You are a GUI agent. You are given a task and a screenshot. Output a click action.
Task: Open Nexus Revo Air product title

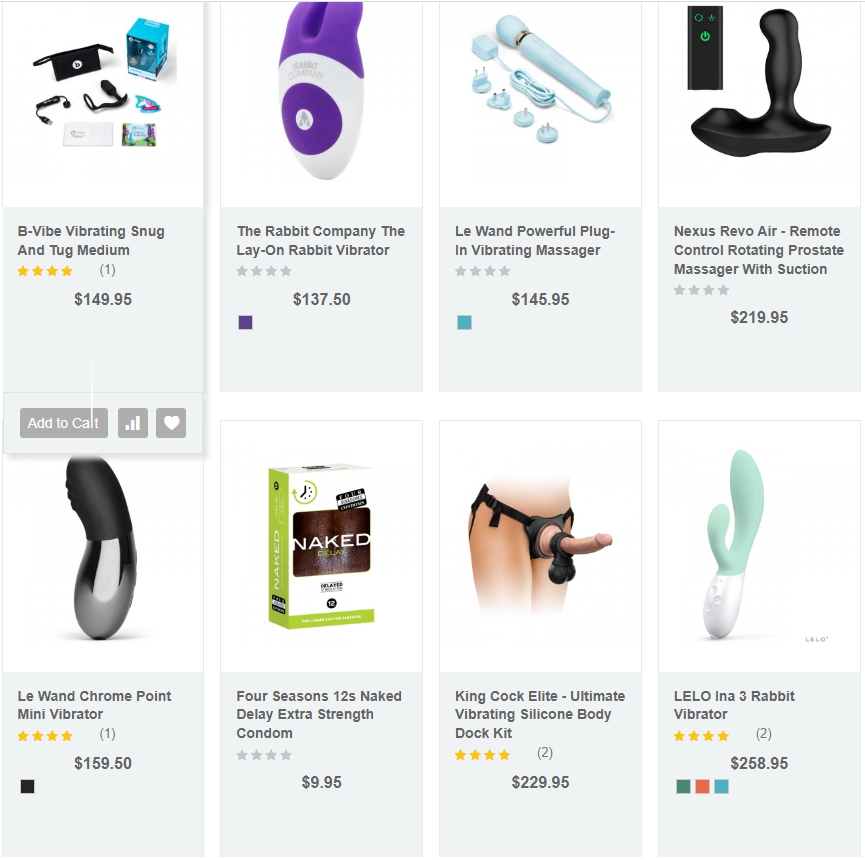pyautogui.click(x=759, y=250)
